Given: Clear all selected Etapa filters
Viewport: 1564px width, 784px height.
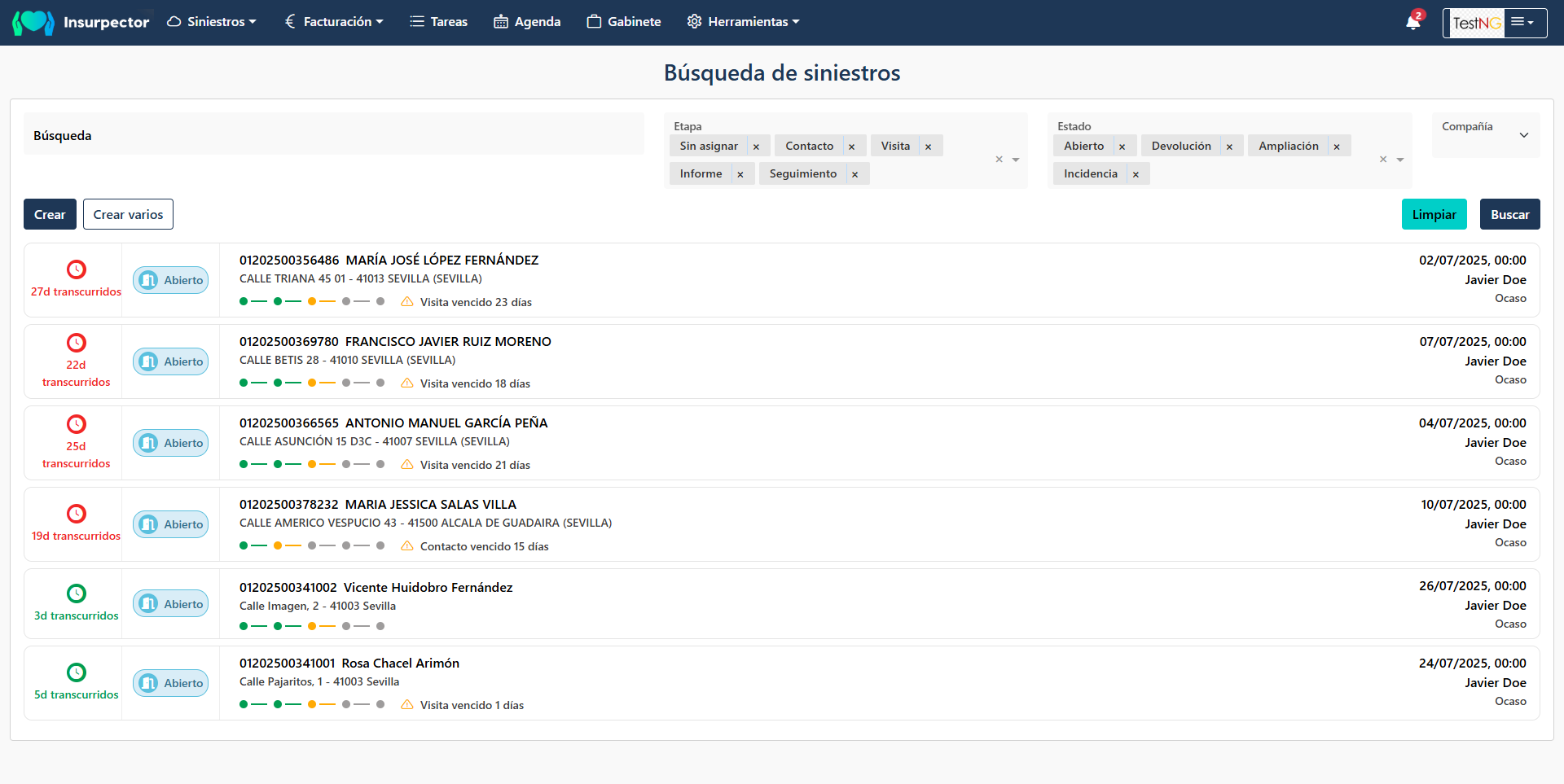Looking at the screenshot, I should coord(999,160).
